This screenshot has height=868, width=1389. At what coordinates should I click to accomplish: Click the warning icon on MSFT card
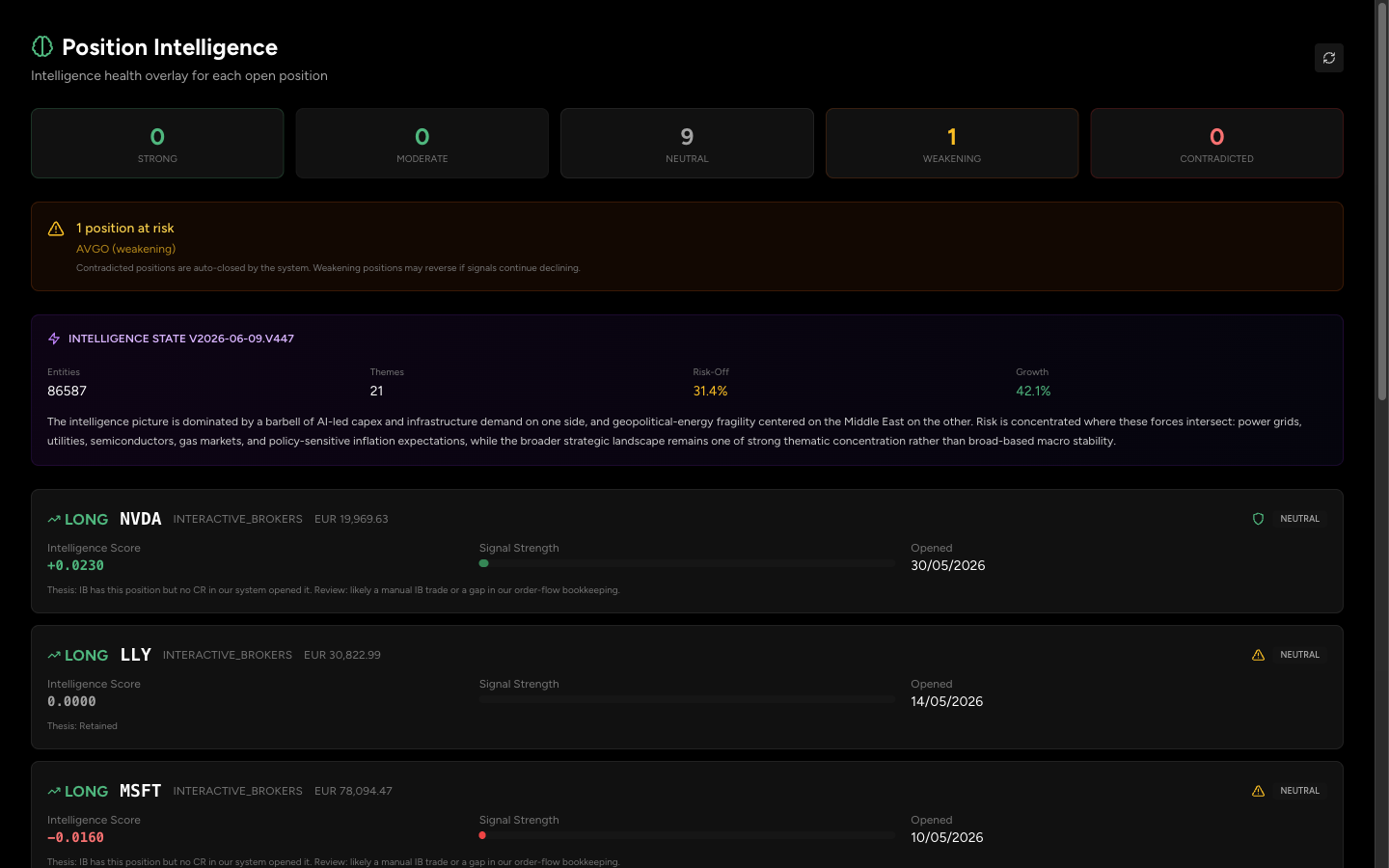1258,791
